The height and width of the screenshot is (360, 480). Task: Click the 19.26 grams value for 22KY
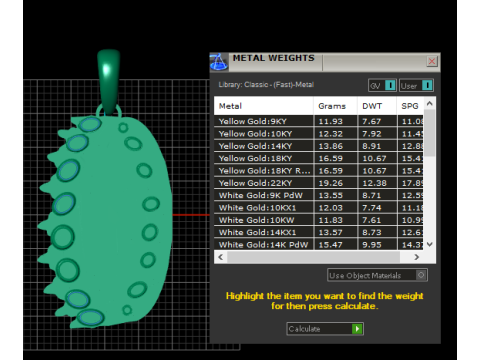click(331, 183)
